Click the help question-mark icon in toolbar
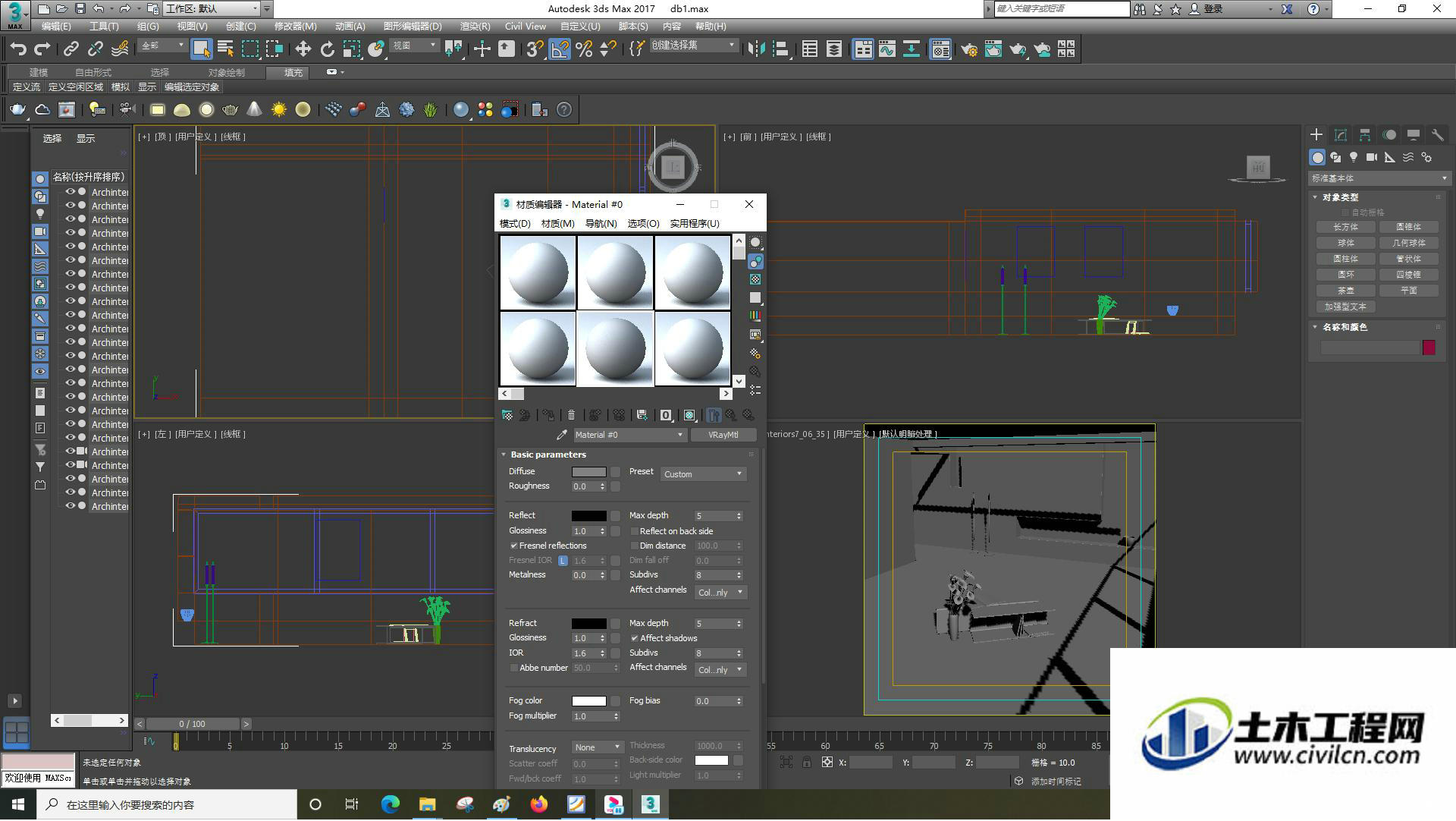 [564, 110]
